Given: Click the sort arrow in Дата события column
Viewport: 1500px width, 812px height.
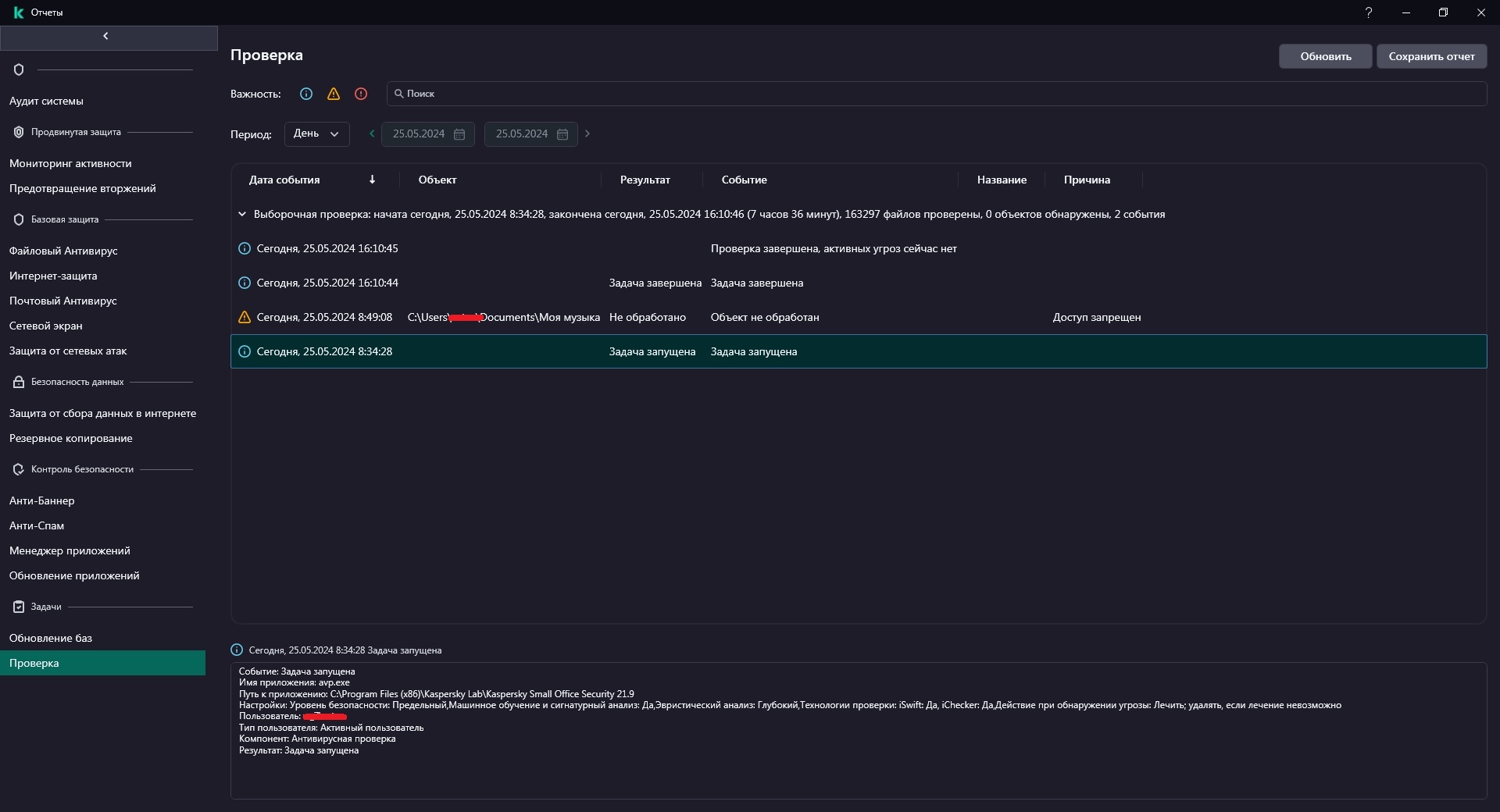Looking at the screenshot, I should (x=372, y=180).
